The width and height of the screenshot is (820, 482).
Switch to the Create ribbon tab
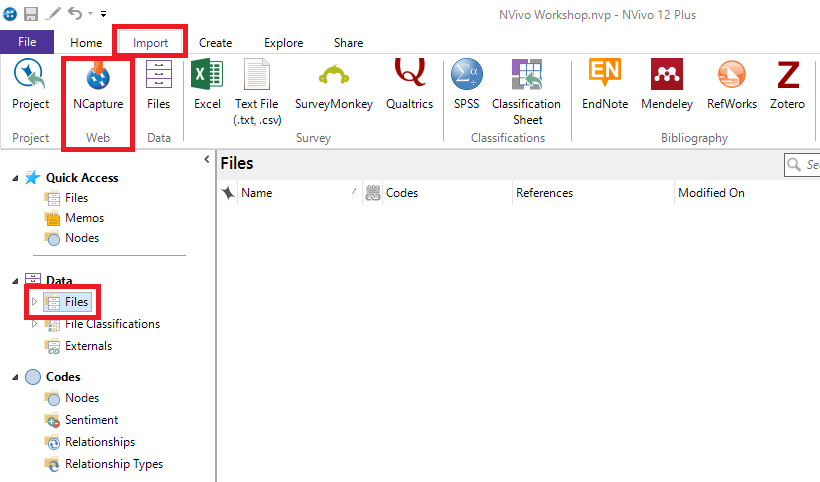[215, 43]
